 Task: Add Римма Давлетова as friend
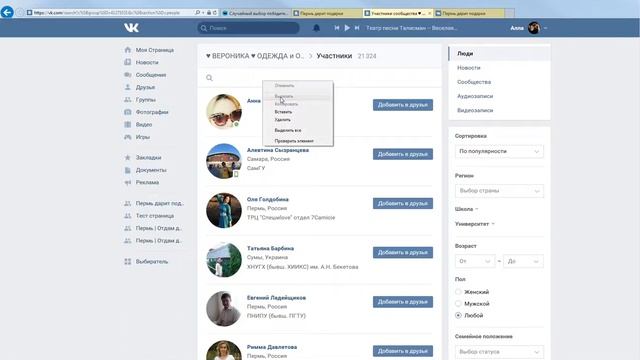[403, 351]
